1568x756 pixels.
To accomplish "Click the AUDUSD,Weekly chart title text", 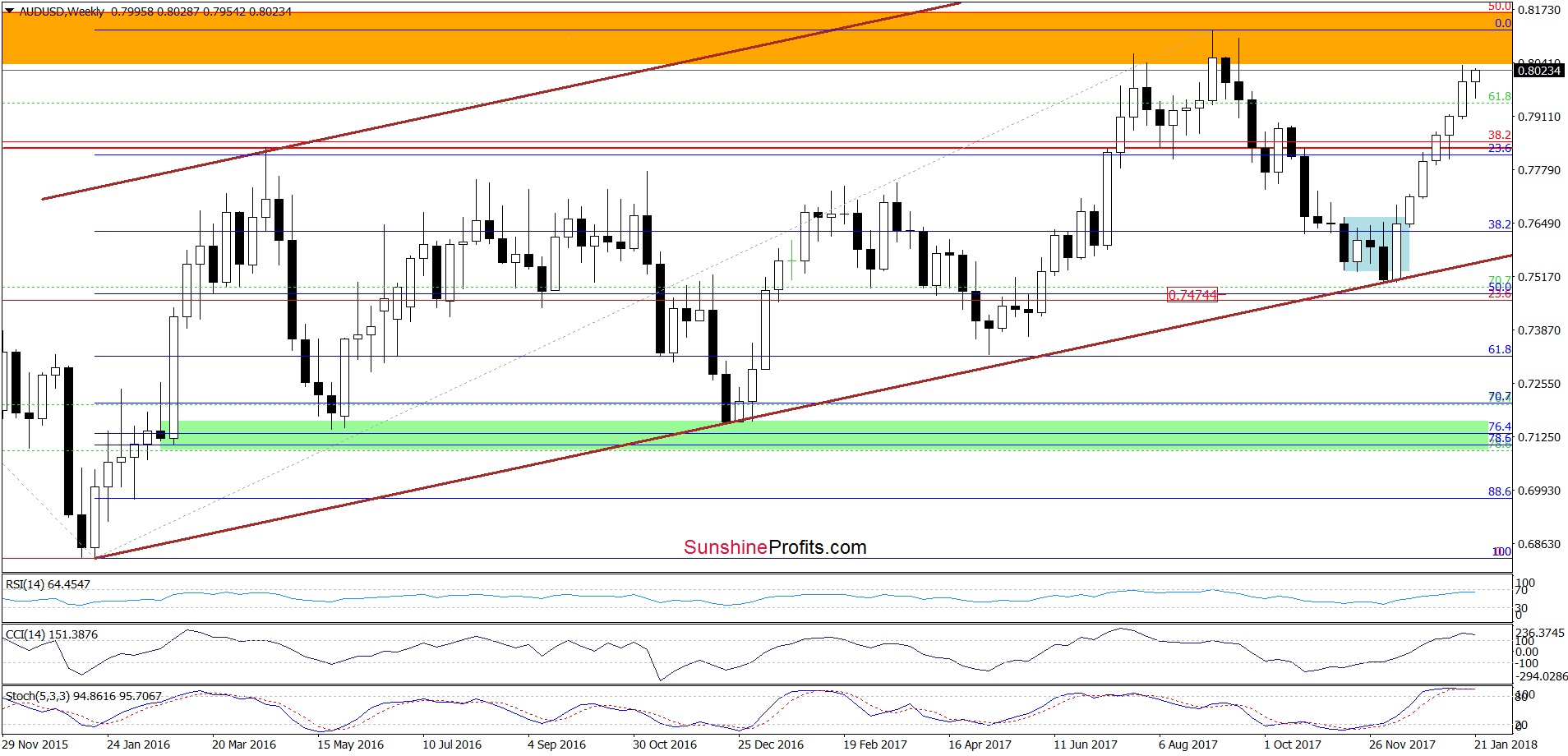I will pyautogui.click(x=62, y=12).
